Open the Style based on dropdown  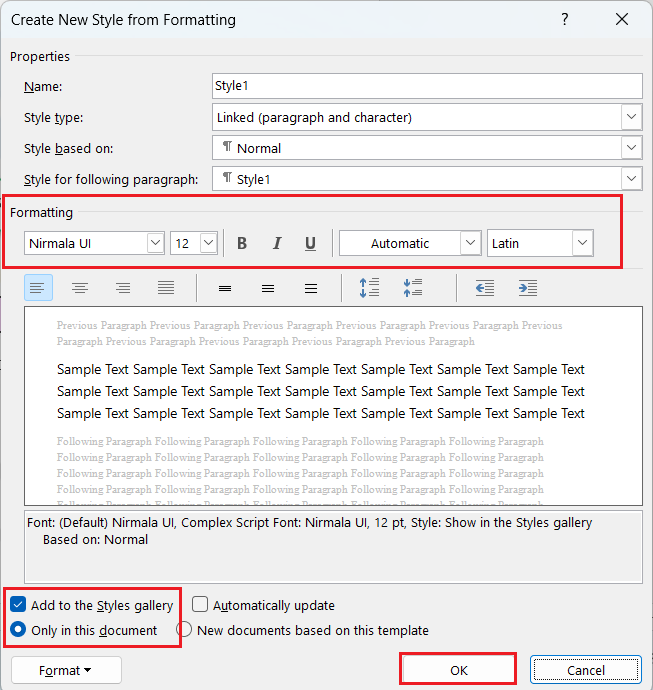point(631,148)
